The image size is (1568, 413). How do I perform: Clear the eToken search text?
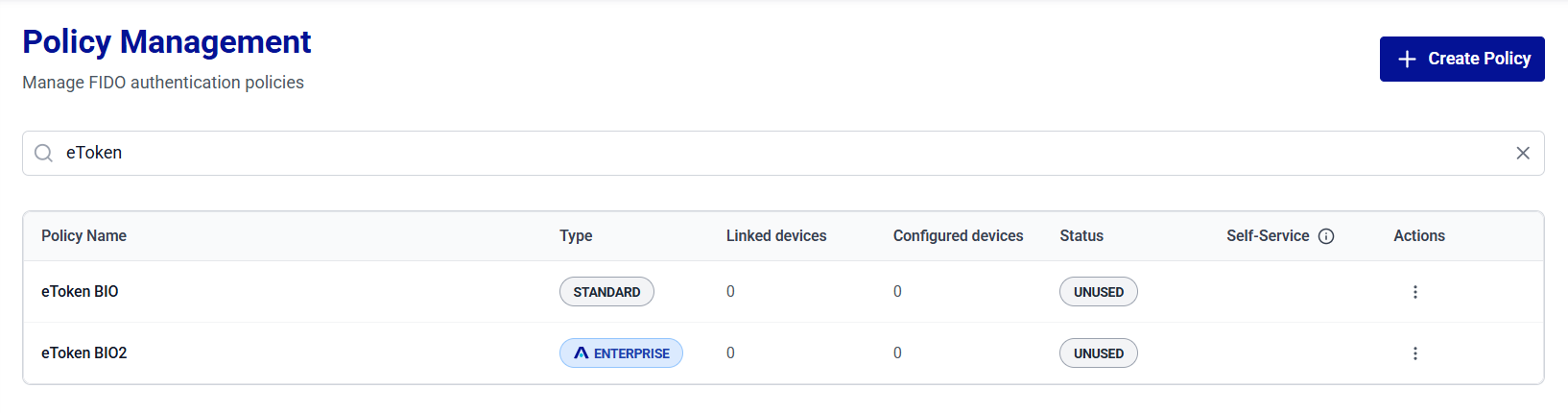pyautogui.click(x=1523, y=153)
